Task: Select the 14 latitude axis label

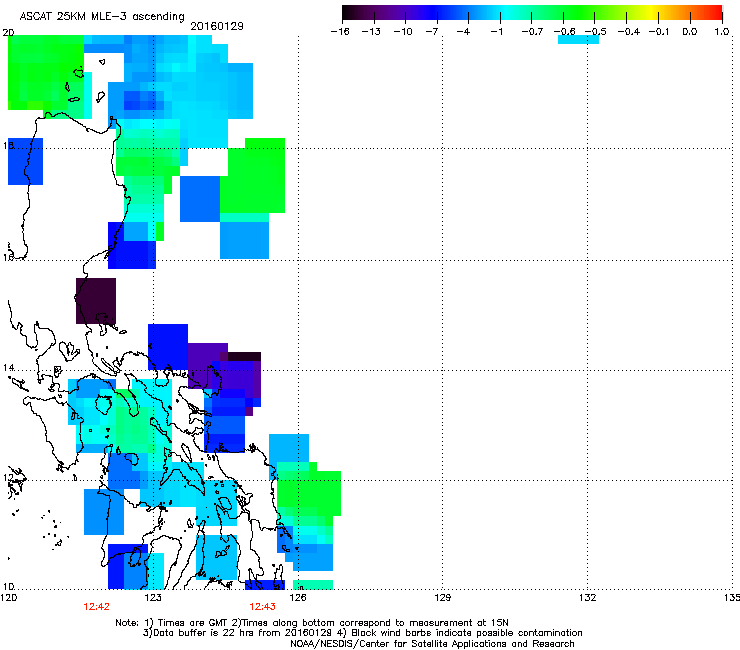Action: 8,368
